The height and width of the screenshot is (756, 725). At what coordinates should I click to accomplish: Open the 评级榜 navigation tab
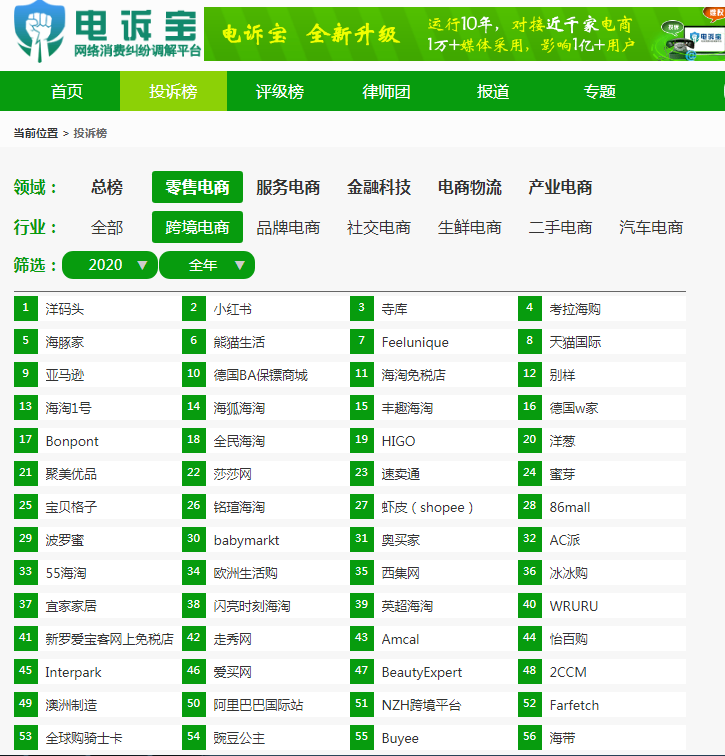[x=280, y=91]
